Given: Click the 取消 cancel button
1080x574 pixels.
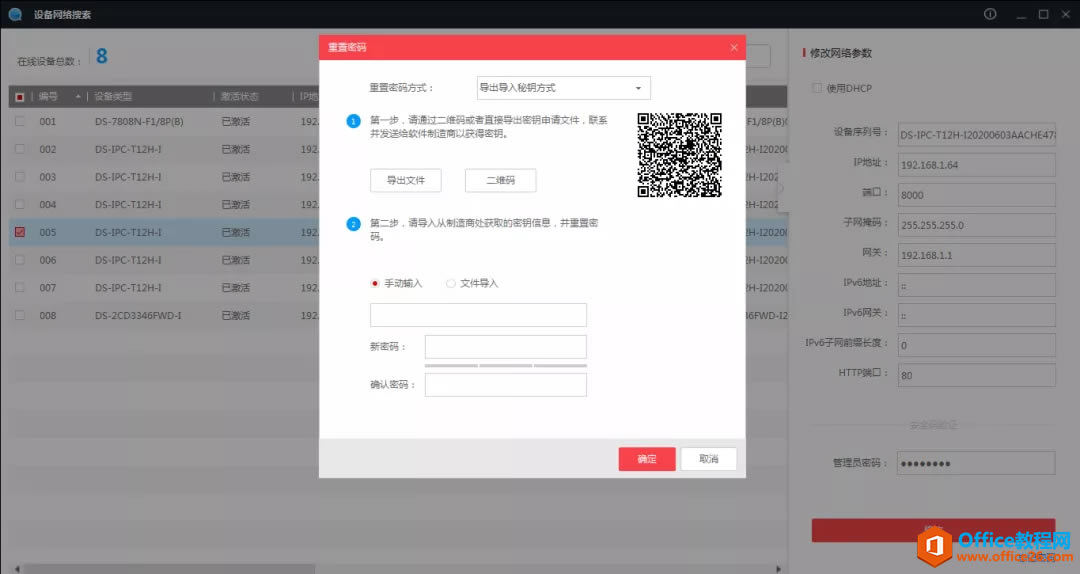Looking at the screenshot, I should tap(709, 459).
